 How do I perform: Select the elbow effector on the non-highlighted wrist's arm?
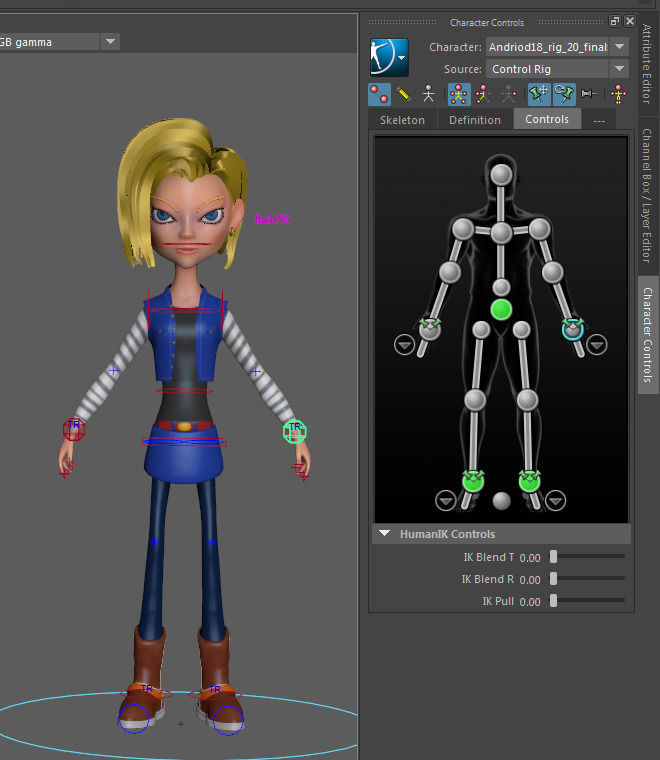[450, 272]
